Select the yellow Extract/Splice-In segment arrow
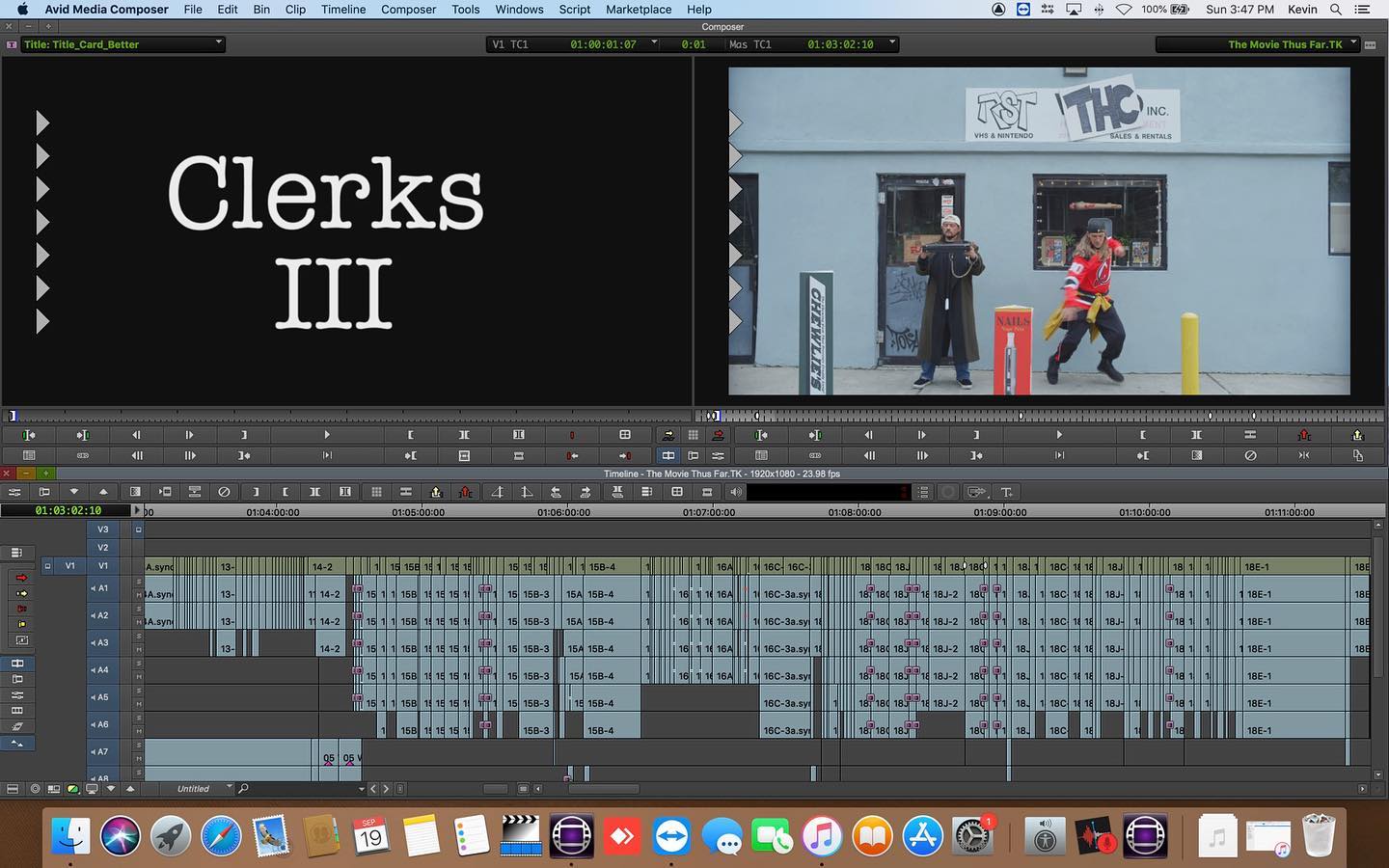The height and width of the screenshot is (868, 1389). pyautogui.click(x=22, y=593)
